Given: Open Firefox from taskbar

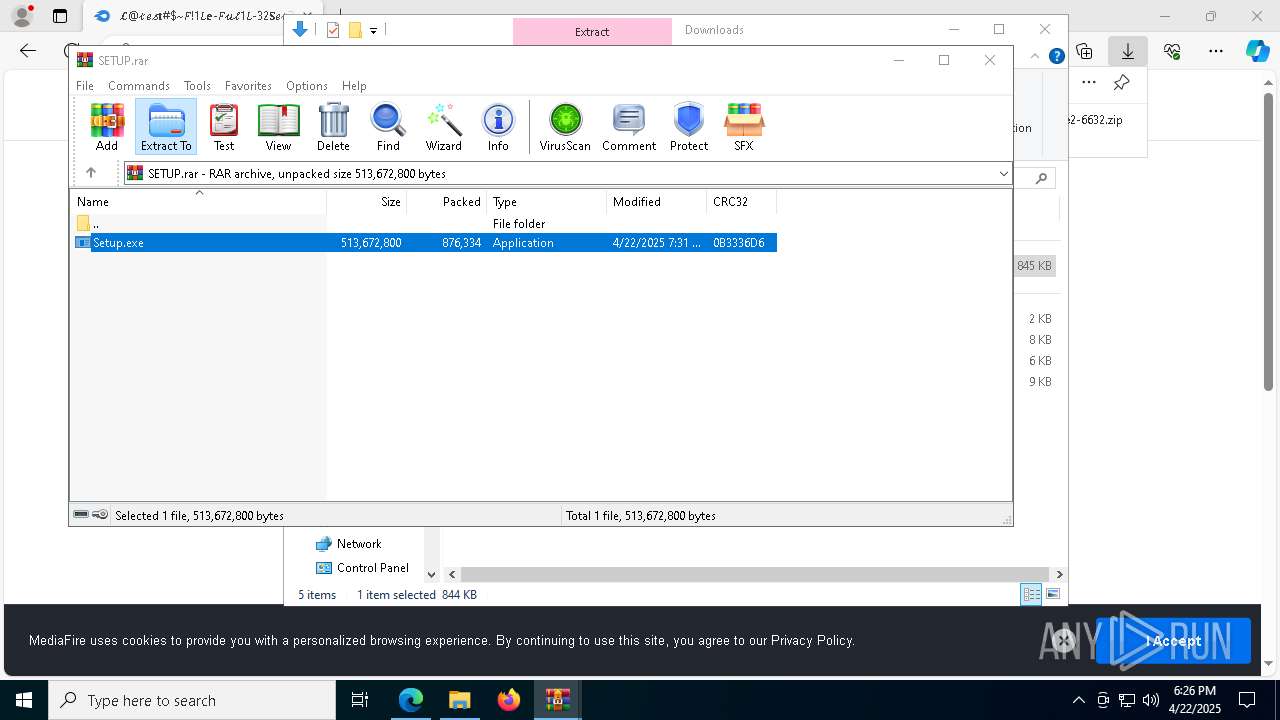Looking at the screenshot, I should [508, 700].
